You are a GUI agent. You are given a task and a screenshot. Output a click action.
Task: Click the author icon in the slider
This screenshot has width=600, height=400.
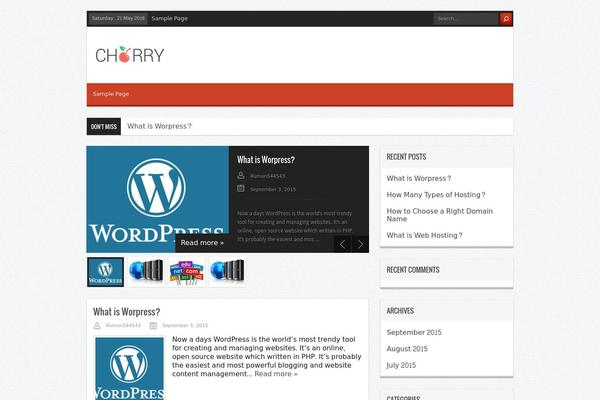click(x=241, y=175)
